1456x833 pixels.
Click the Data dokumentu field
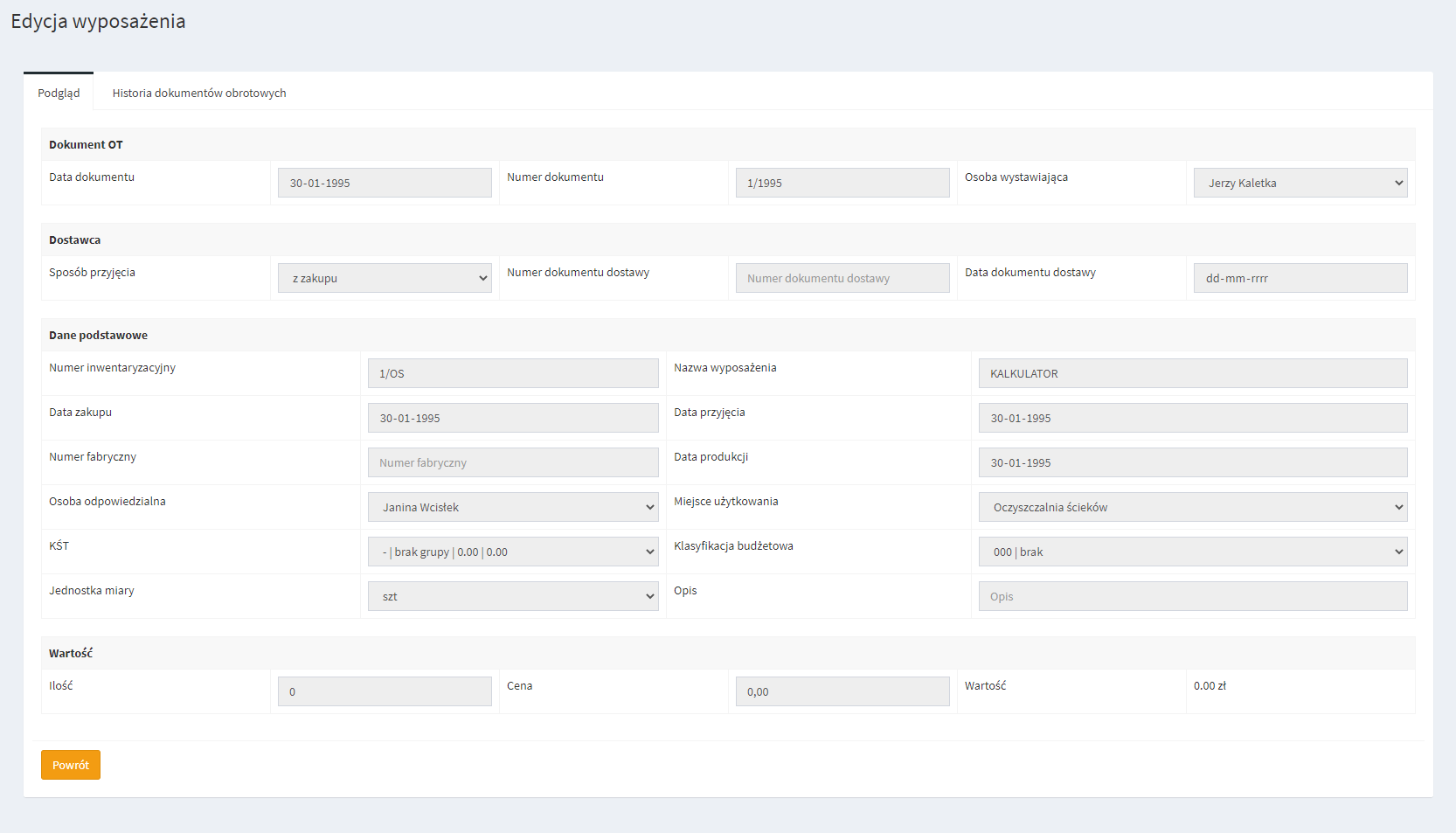(385, 183)
